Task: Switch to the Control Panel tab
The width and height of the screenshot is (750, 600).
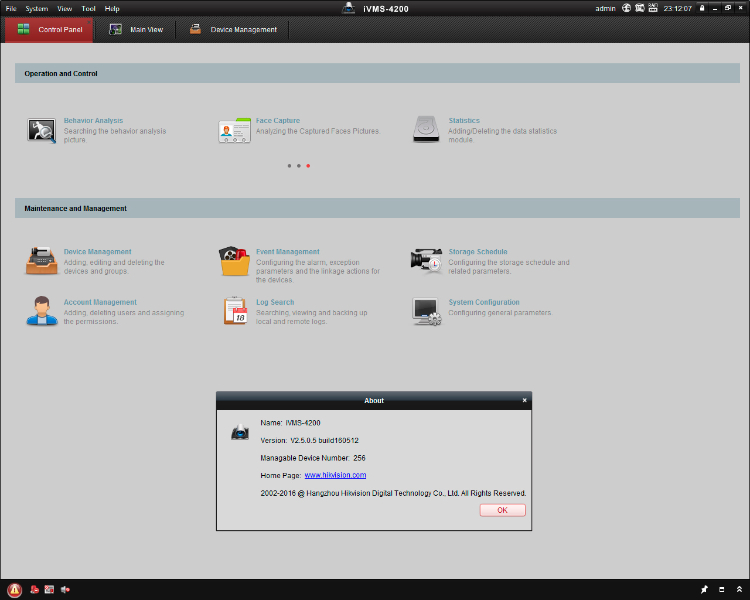Action: point(49,30)
